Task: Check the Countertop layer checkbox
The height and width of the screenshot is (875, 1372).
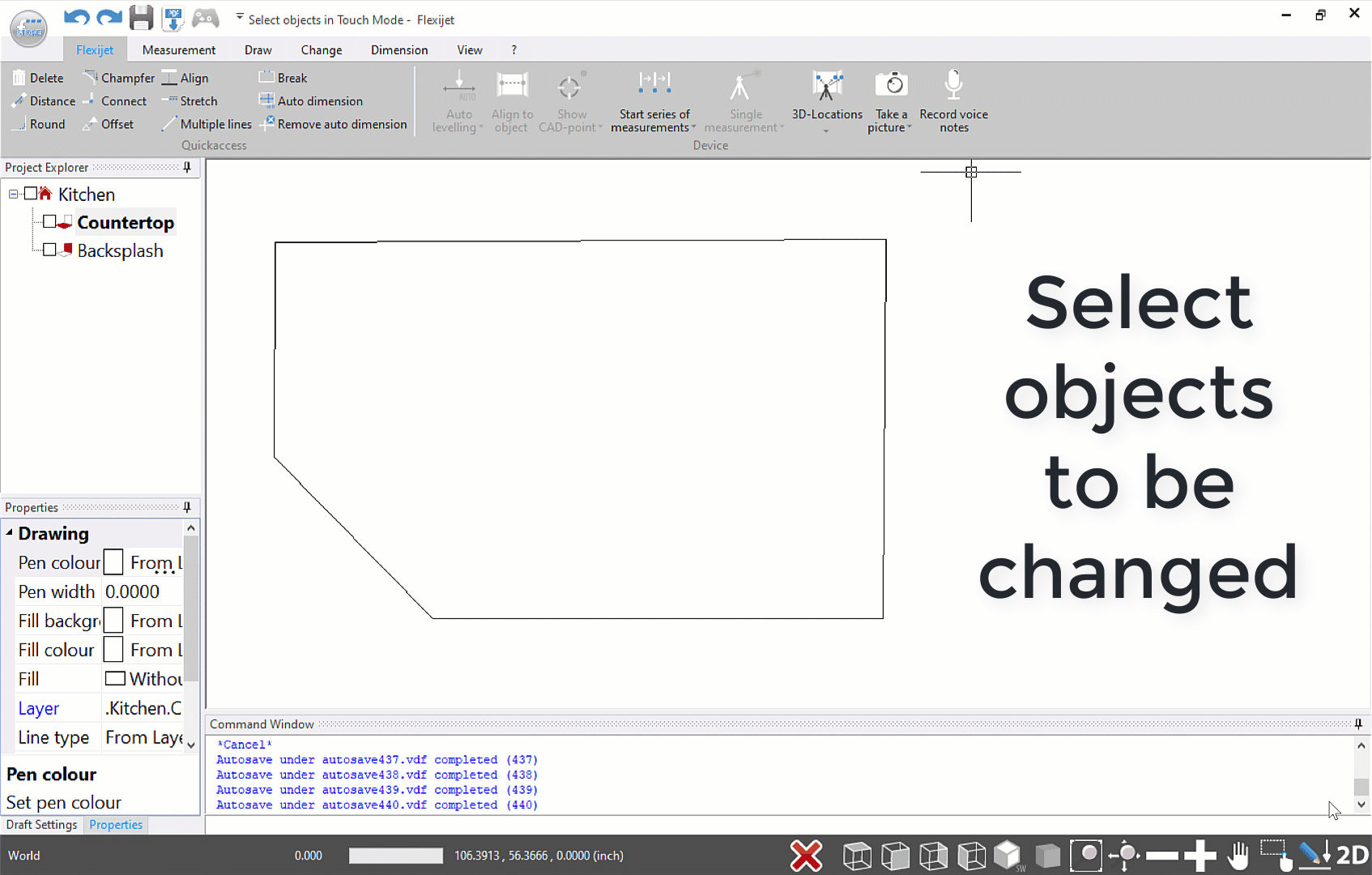Action: (50, 221)
